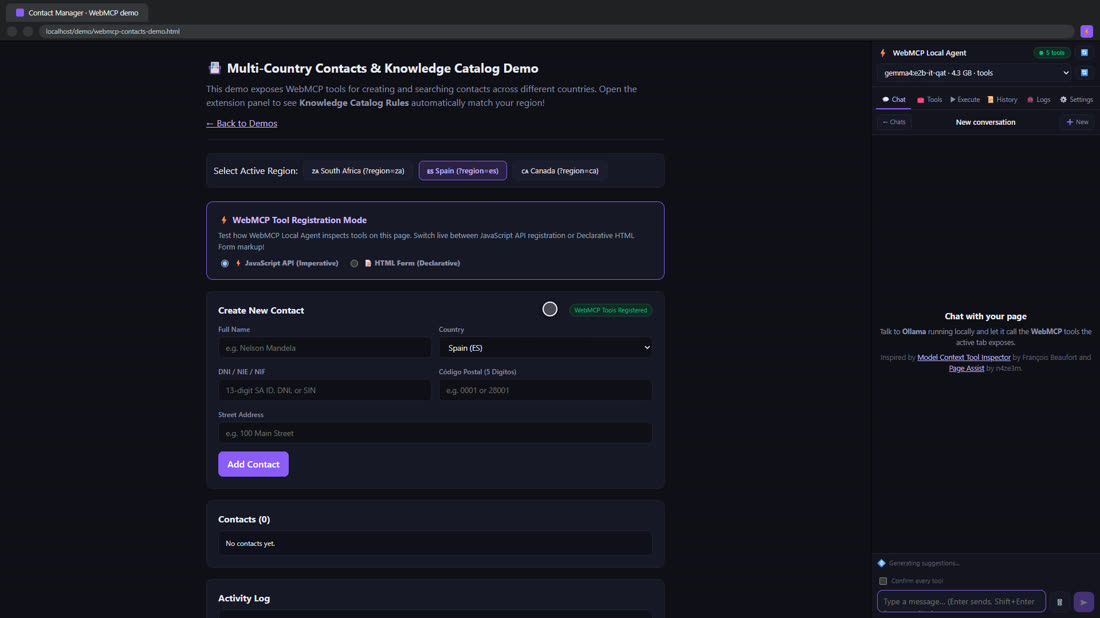
Task: Open the Logs panel tab
Action: click(1038, 100)
